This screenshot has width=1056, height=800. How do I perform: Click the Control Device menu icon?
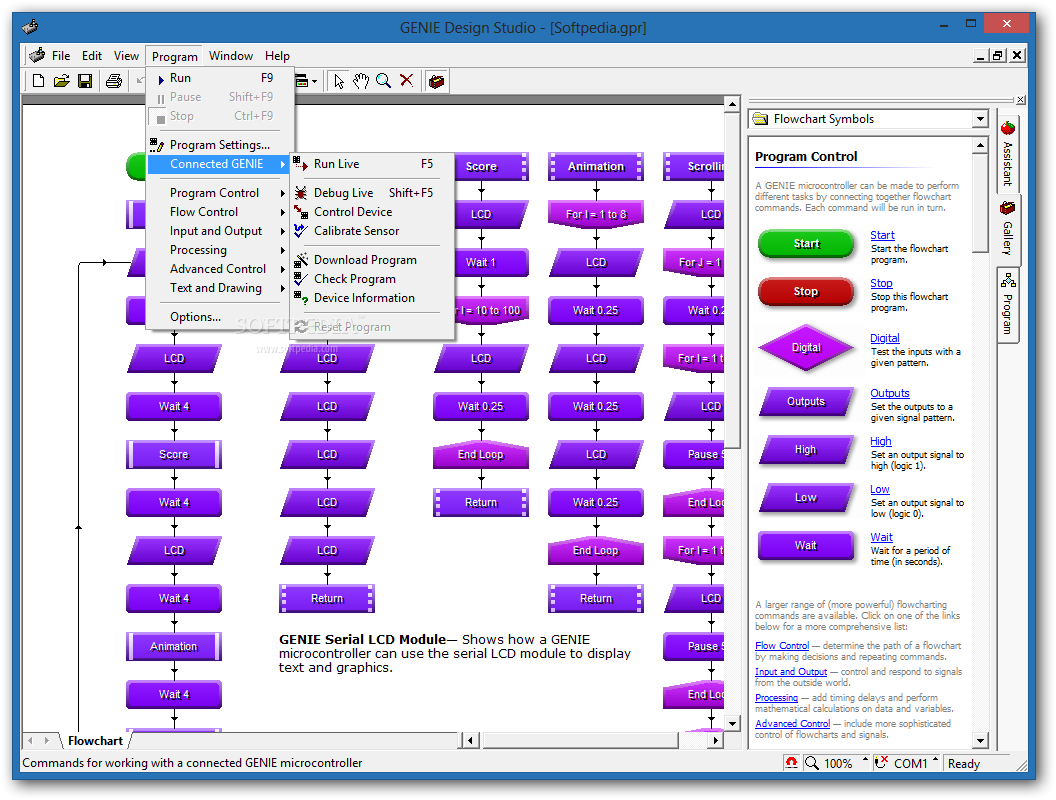point(300,211)
